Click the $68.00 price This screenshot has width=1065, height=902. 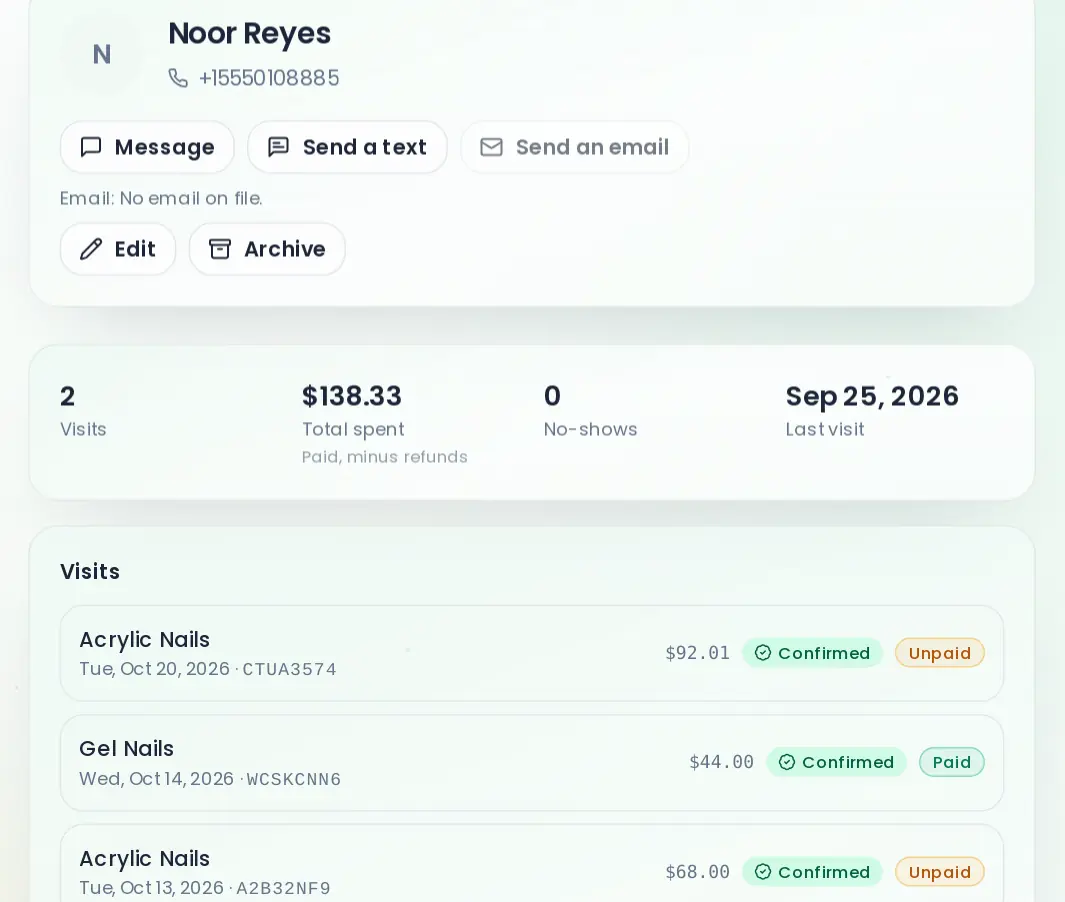(x=698, y=872)
